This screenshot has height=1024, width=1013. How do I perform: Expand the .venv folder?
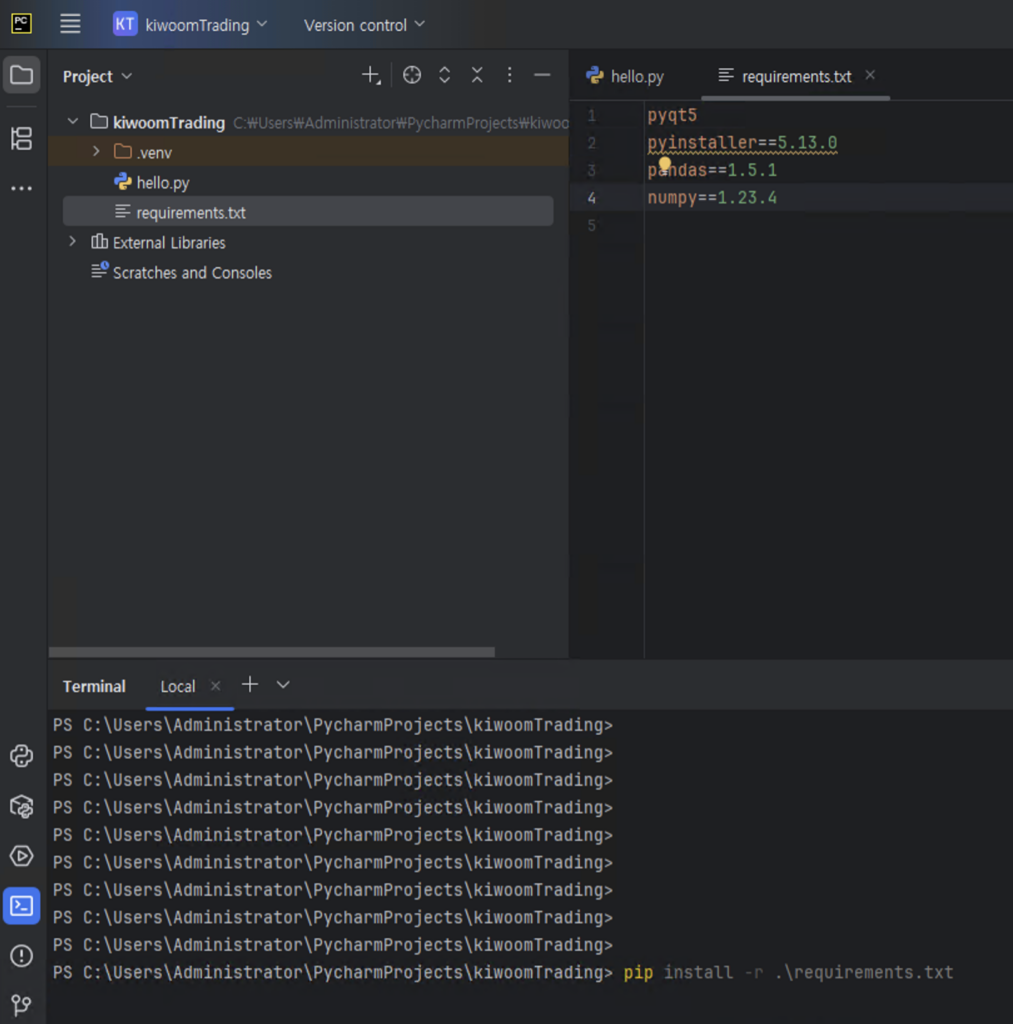96,152
